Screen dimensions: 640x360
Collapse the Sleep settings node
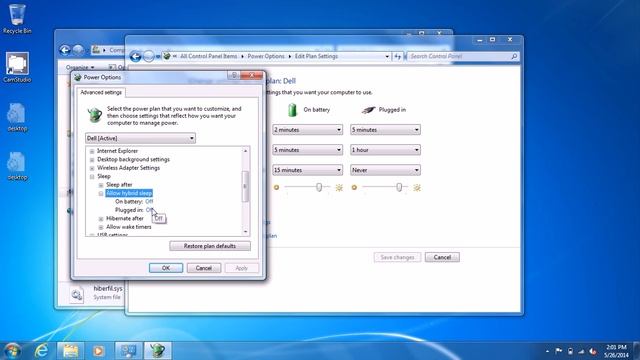coord(92,176)
